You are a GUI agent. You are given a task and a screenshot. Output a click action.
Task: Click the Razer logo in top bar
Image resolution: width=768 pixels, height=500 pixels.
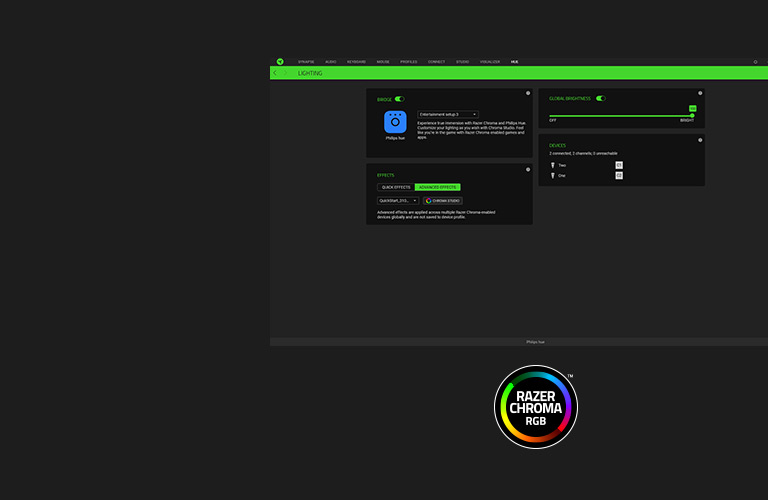click(x=280, y=61)
